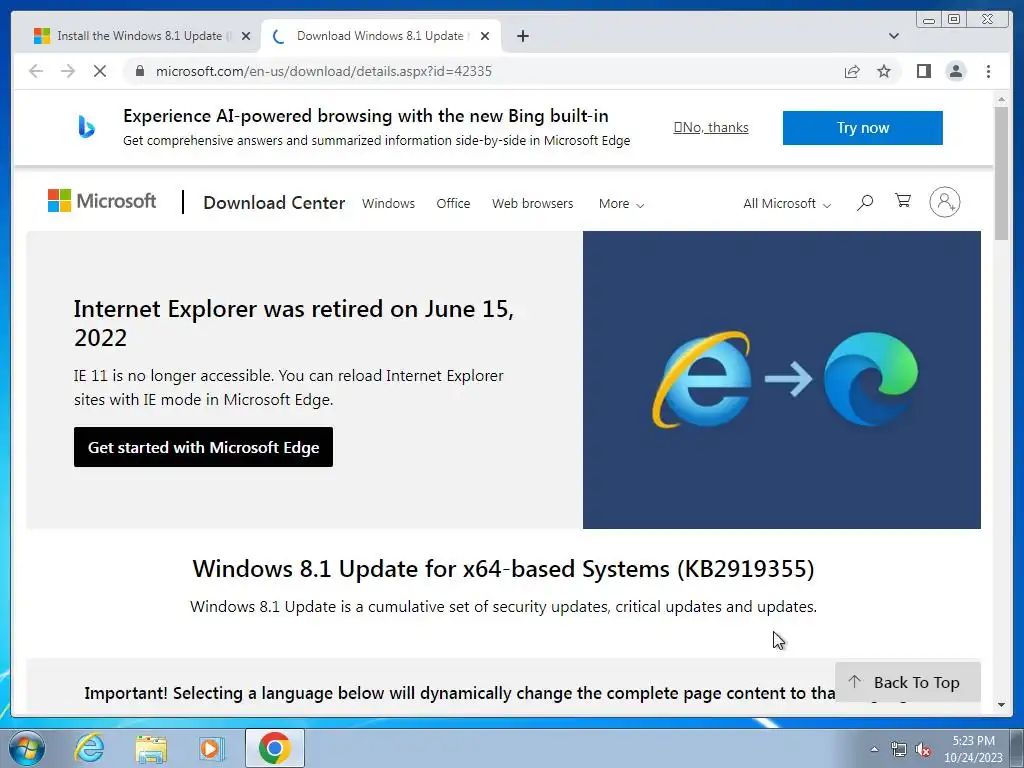
Task: Open the shopping cart icon
Action: pyautogui.click(x=903, y=200)
